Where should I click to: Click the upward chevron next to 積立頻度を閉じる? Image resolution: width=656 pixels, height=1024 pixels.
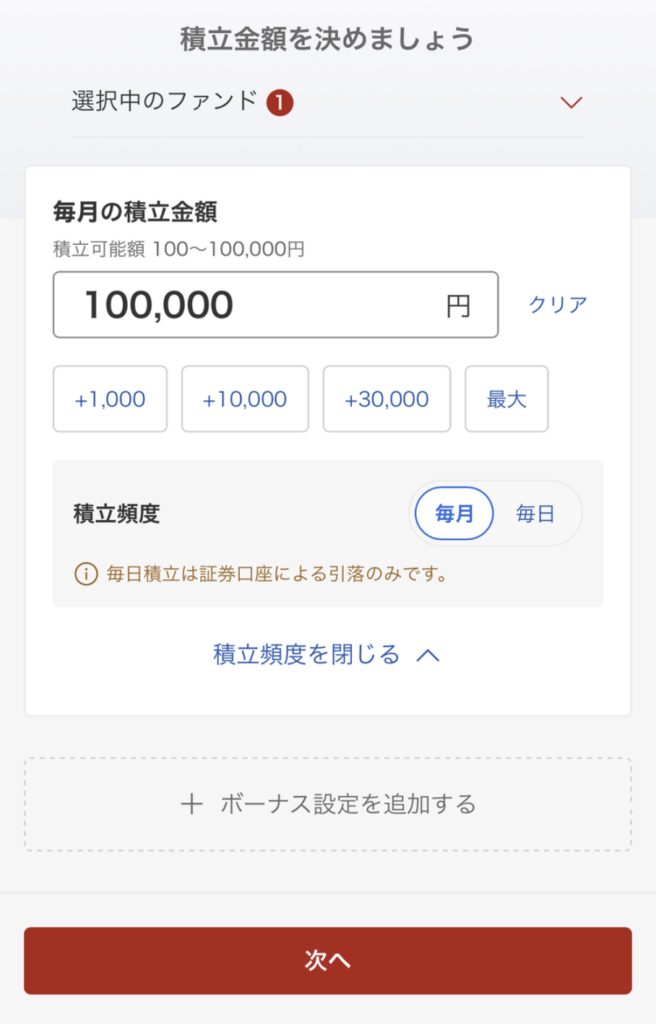coord(428,655)
